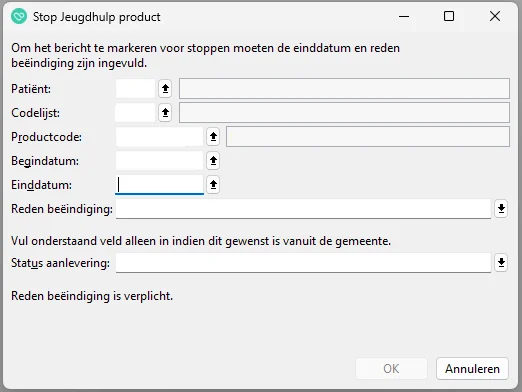Click the upload arrow next to Codelijst
Screen dimensions: 522x392
(x=165, y=113)
